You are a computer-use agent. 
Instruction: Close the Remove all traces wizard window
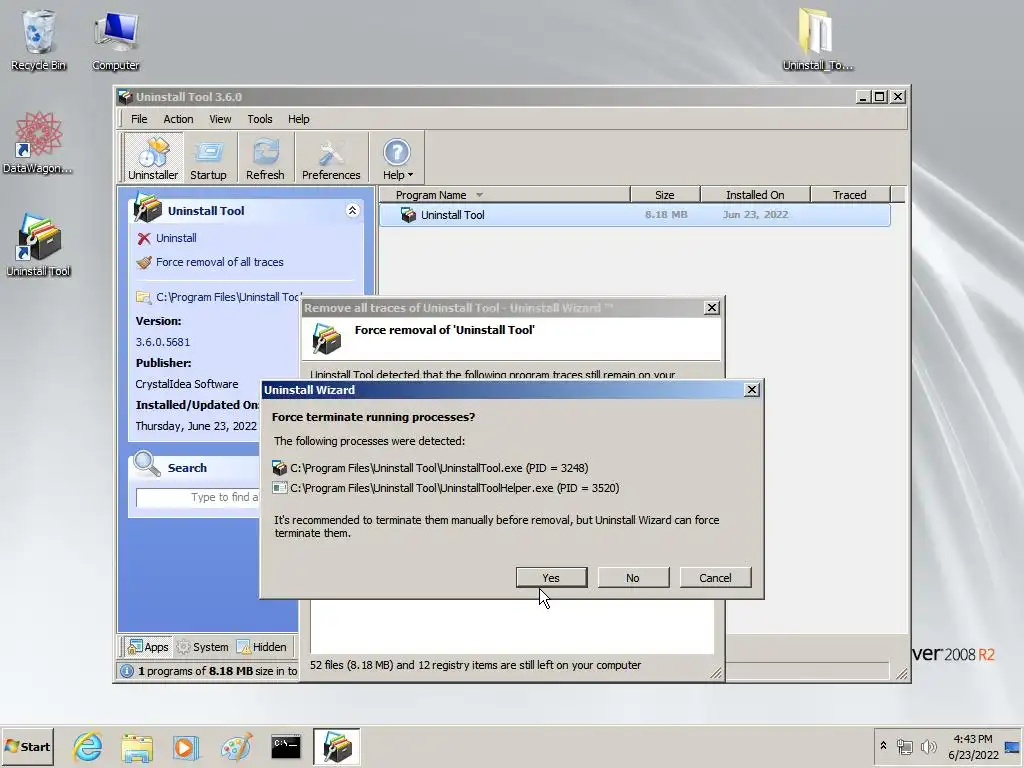click(712, 308)
